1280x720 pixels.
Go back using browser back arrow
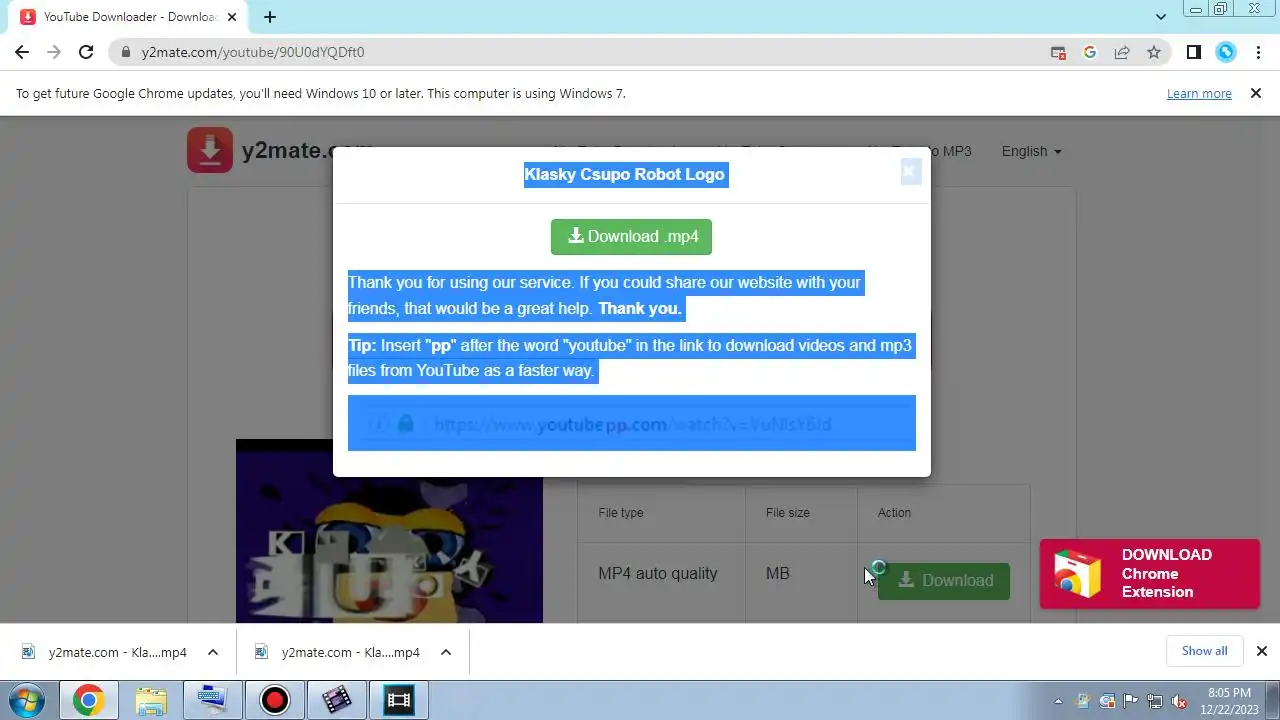[x=22, y=52]
